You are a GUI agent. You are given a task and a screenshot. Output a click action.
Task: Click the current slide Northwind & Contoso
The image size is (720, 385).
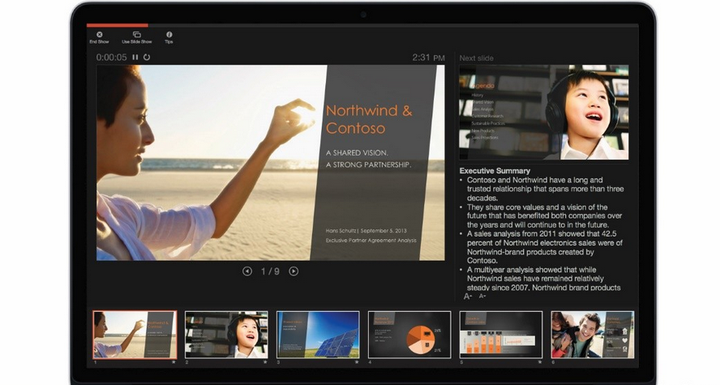tap(270, 163)
